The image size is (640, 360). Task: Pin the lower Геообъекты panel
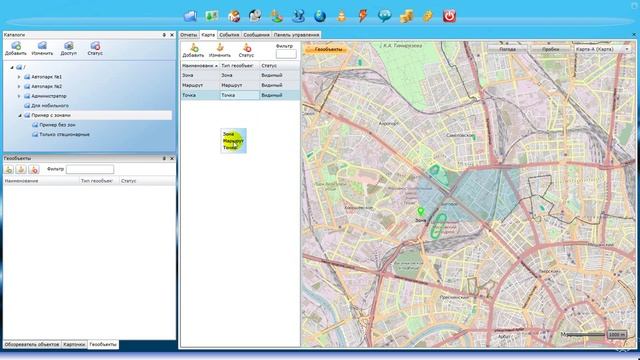pyautogui.click(x=164, y=158)
